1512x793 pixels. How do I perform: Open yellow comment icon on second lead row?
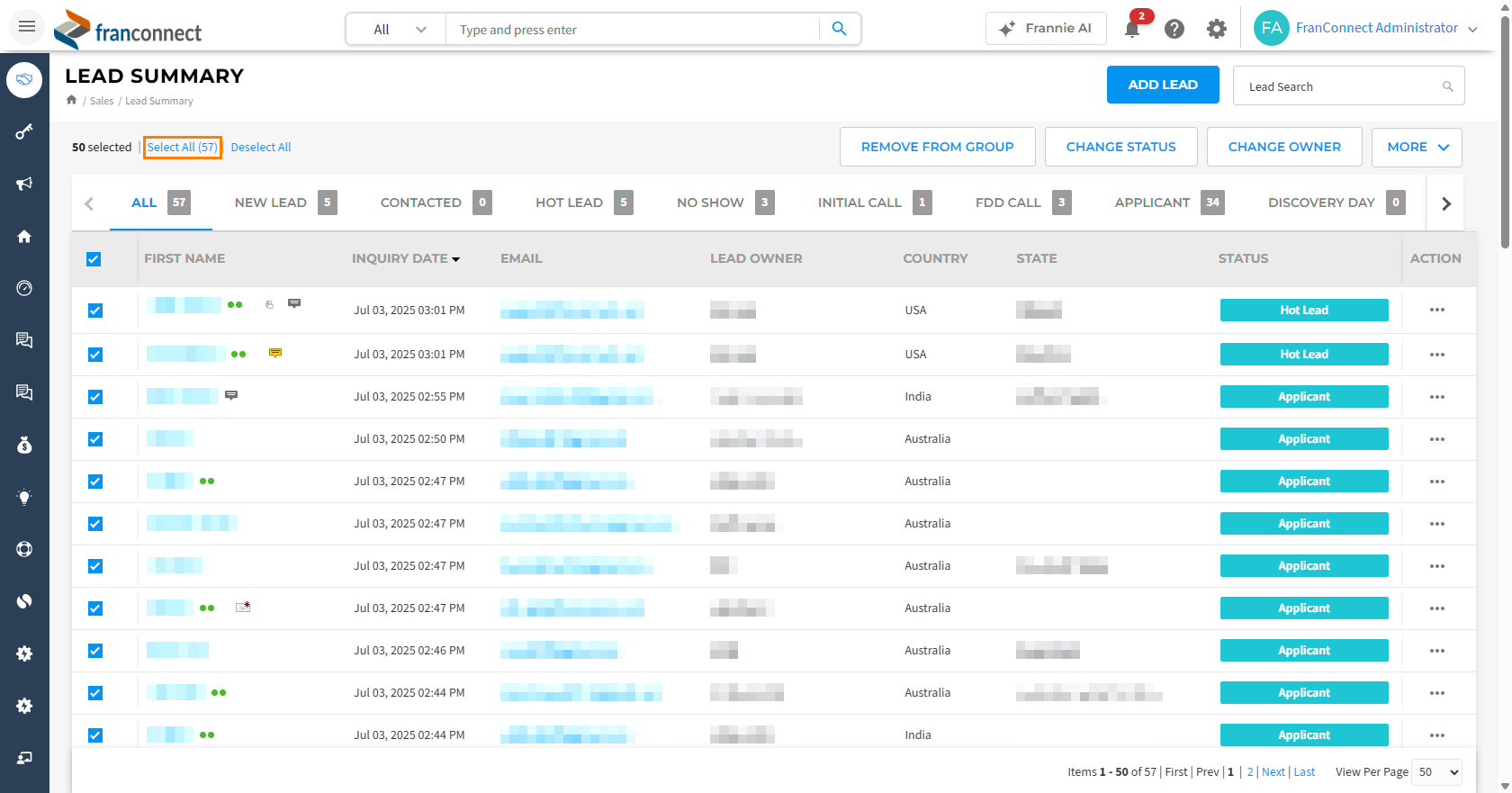[275, 353]
